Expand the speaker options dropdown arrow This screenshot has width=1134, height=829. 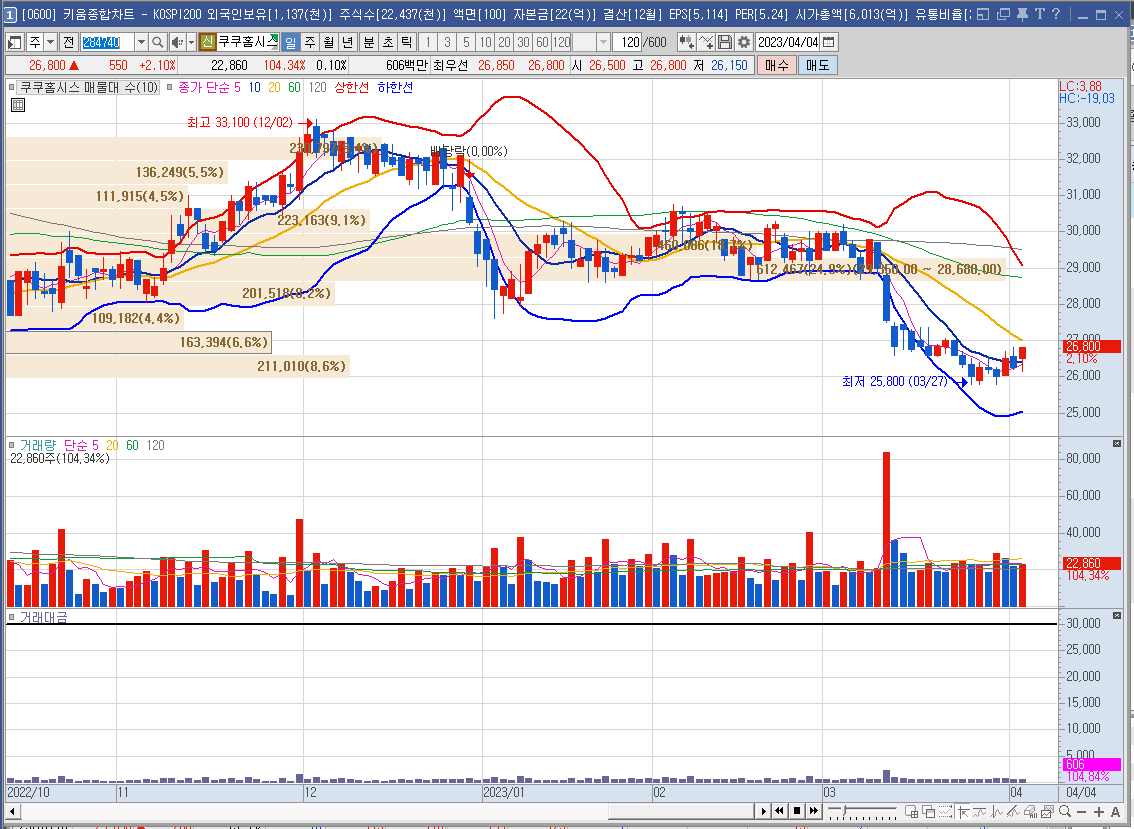tap(192, 43)
